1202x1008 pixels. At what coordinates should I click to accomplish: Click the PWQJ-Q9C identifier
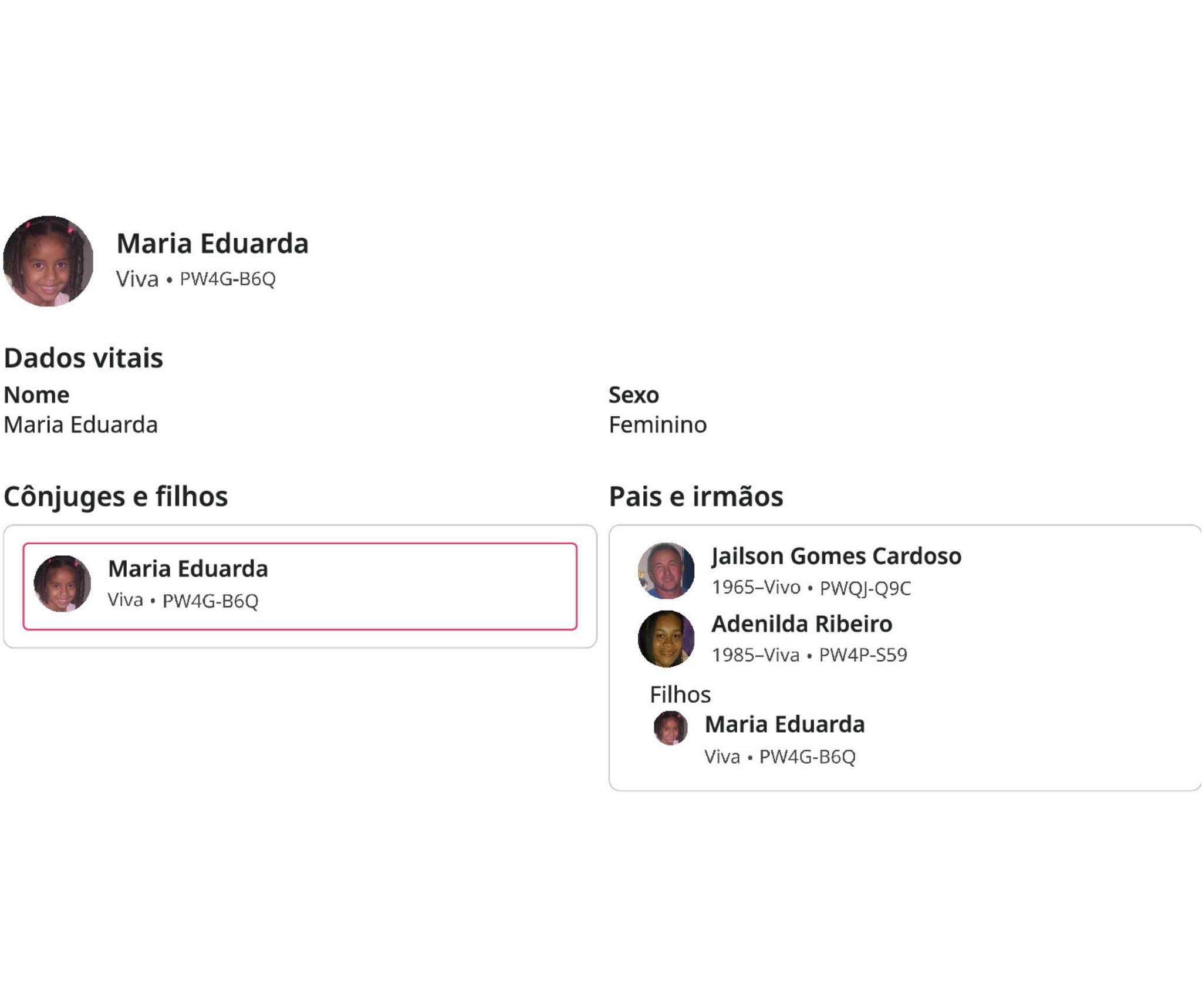coord(865,588)
